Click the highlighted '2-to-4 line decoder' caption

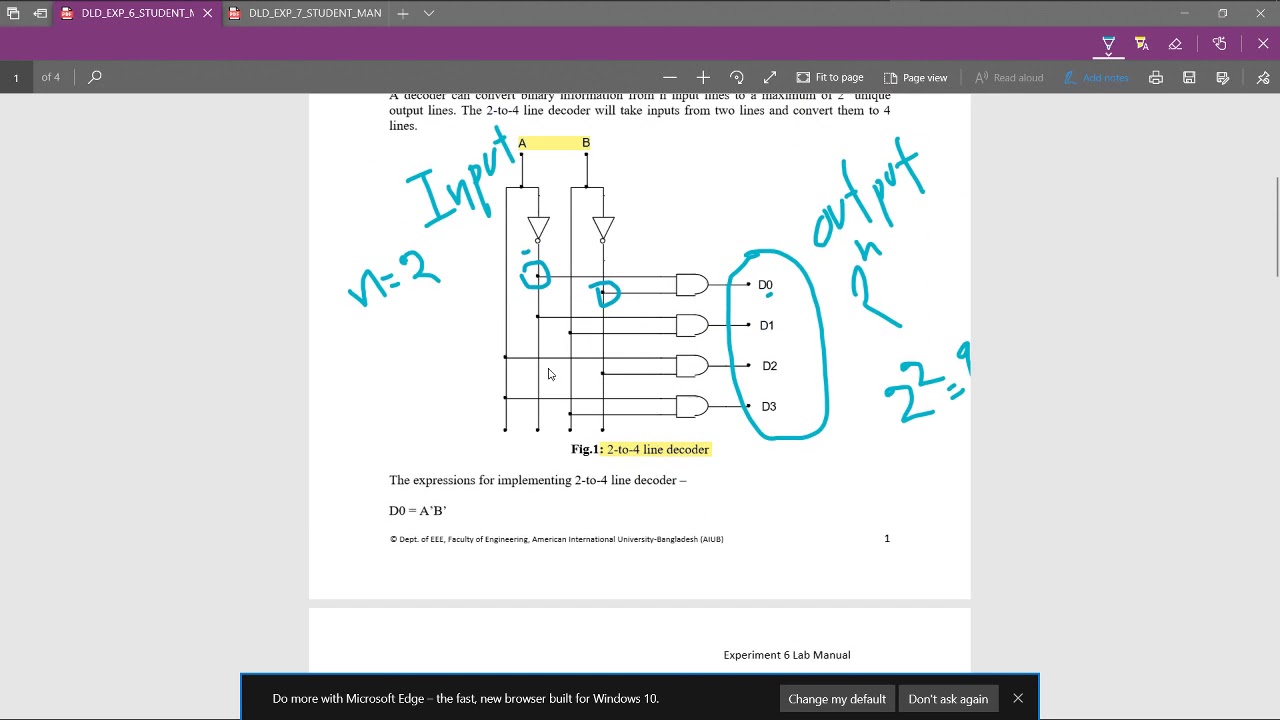pos(658,450)
